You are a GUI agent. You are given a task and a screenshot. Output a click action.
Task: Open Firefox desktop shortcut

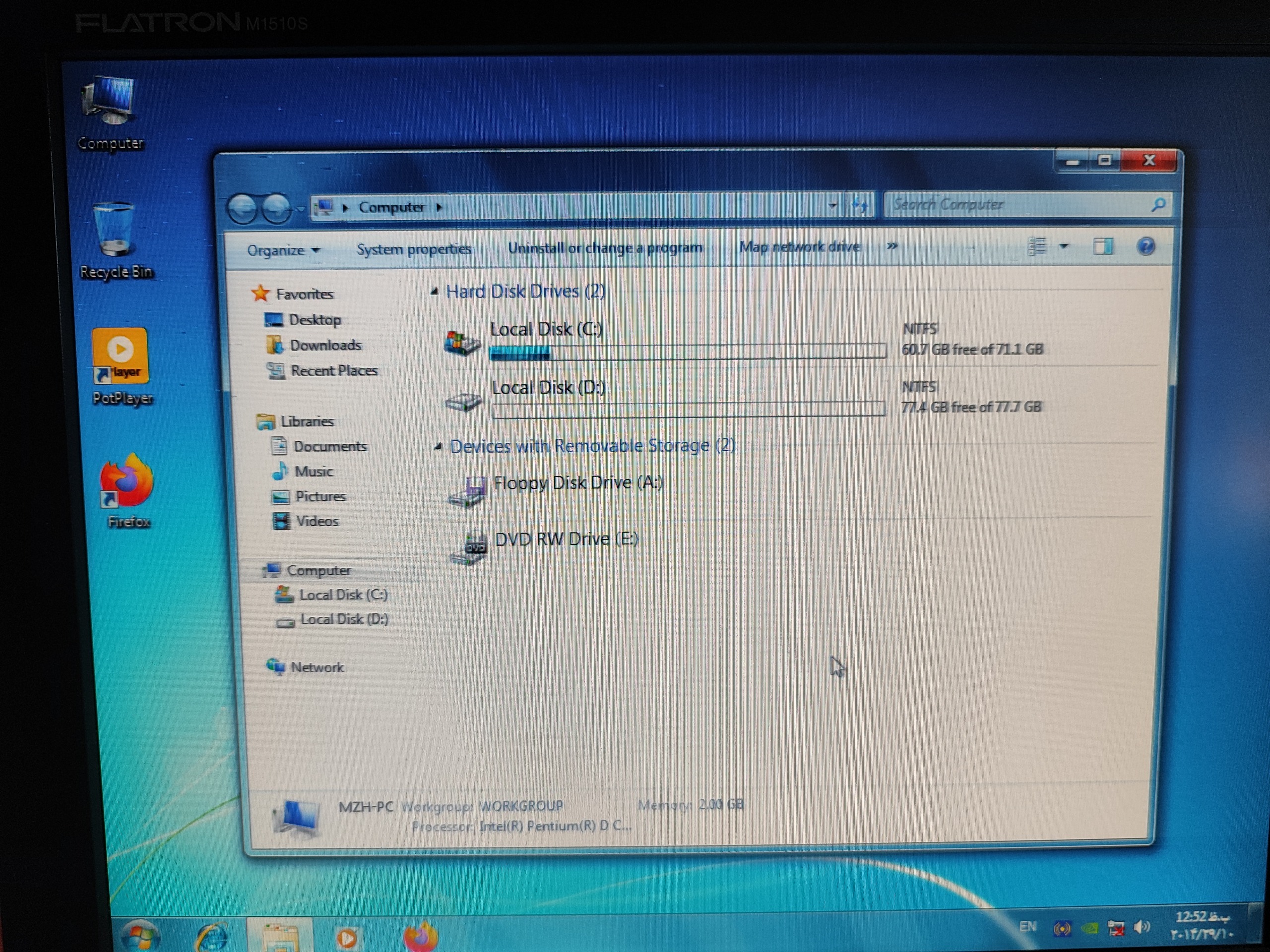click(x=127, y=481)
